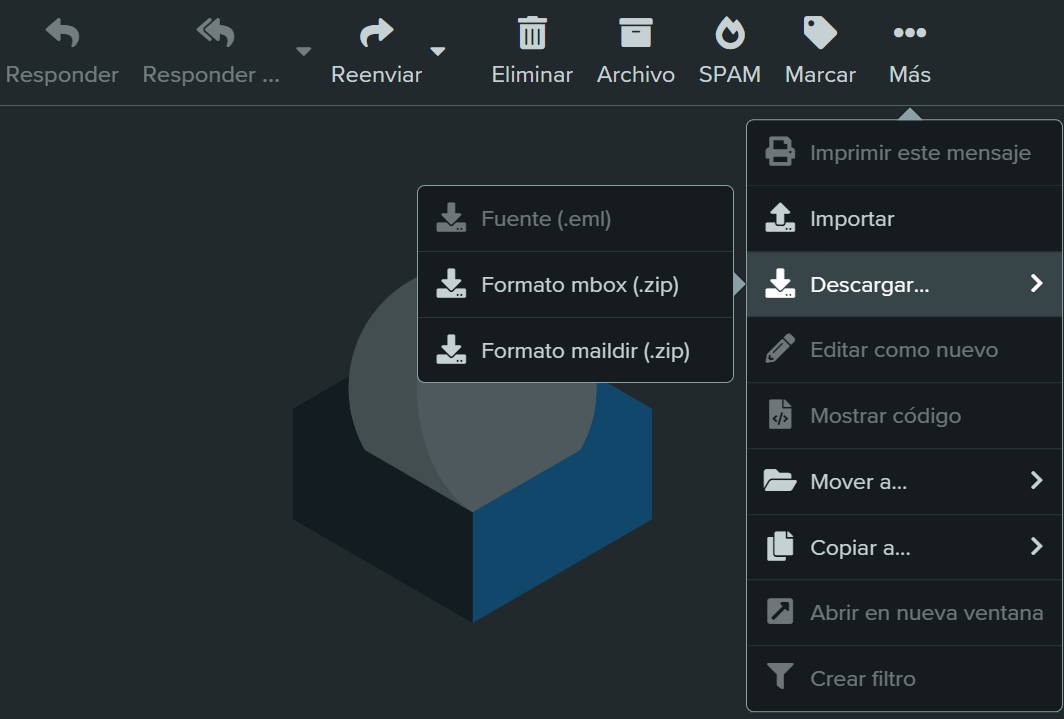Viewport: 1064px width, 719px height.
Task: Choose Importar from the Más menu
Action: [x=905, y=218]
